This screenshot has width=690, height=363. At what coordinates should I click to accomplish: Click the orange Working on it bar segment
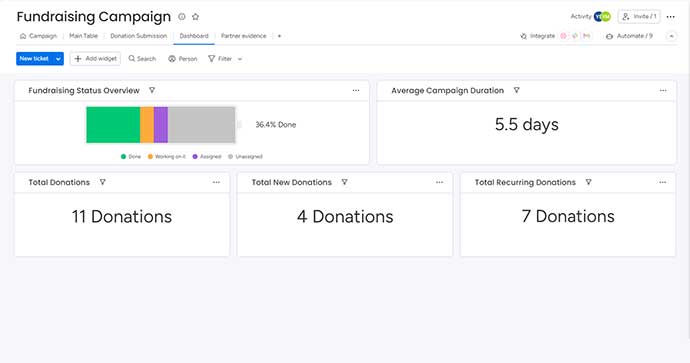click(x=147, y=125)
